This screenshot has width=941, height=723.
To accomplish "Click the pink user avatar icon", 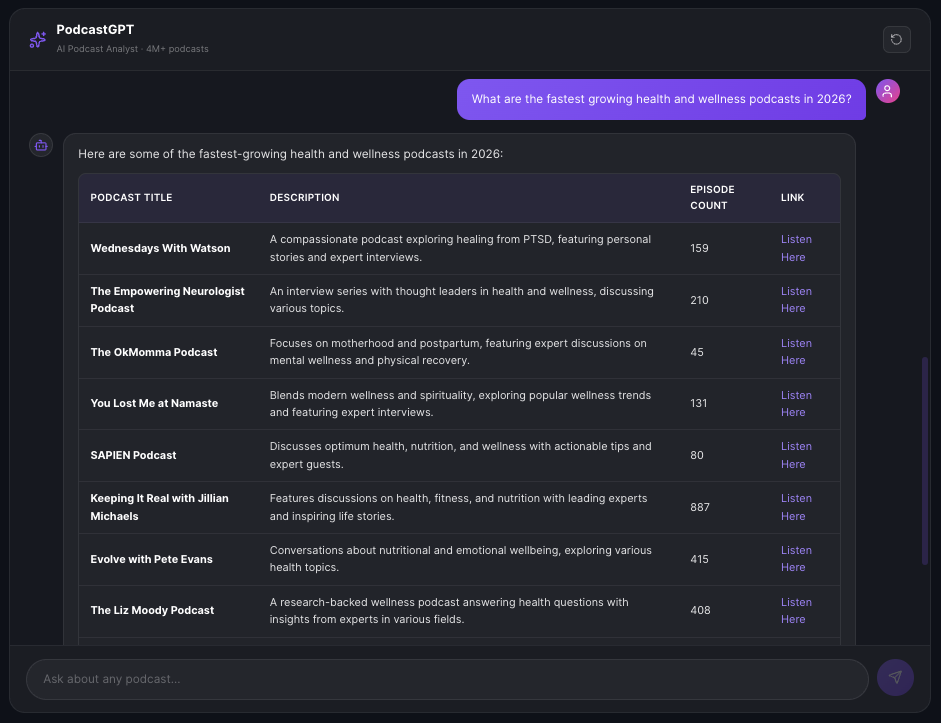I will (x=888, y=91).
